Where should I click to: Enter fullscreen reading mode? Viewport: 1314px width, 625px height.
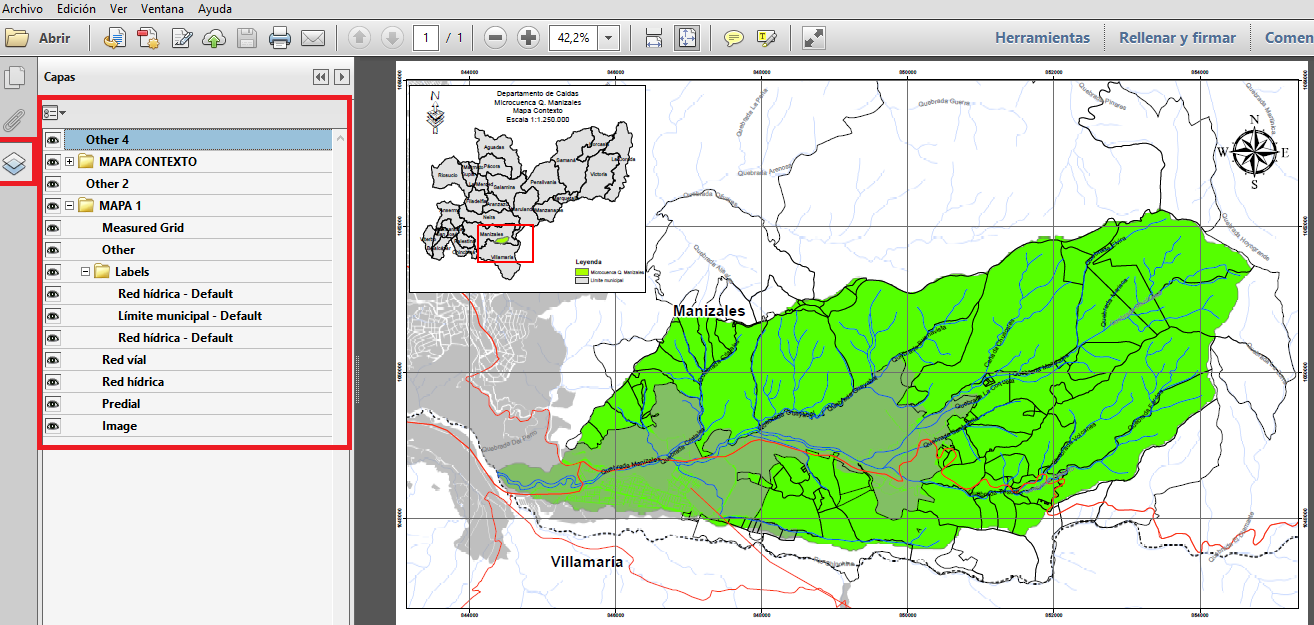(812, 37)
